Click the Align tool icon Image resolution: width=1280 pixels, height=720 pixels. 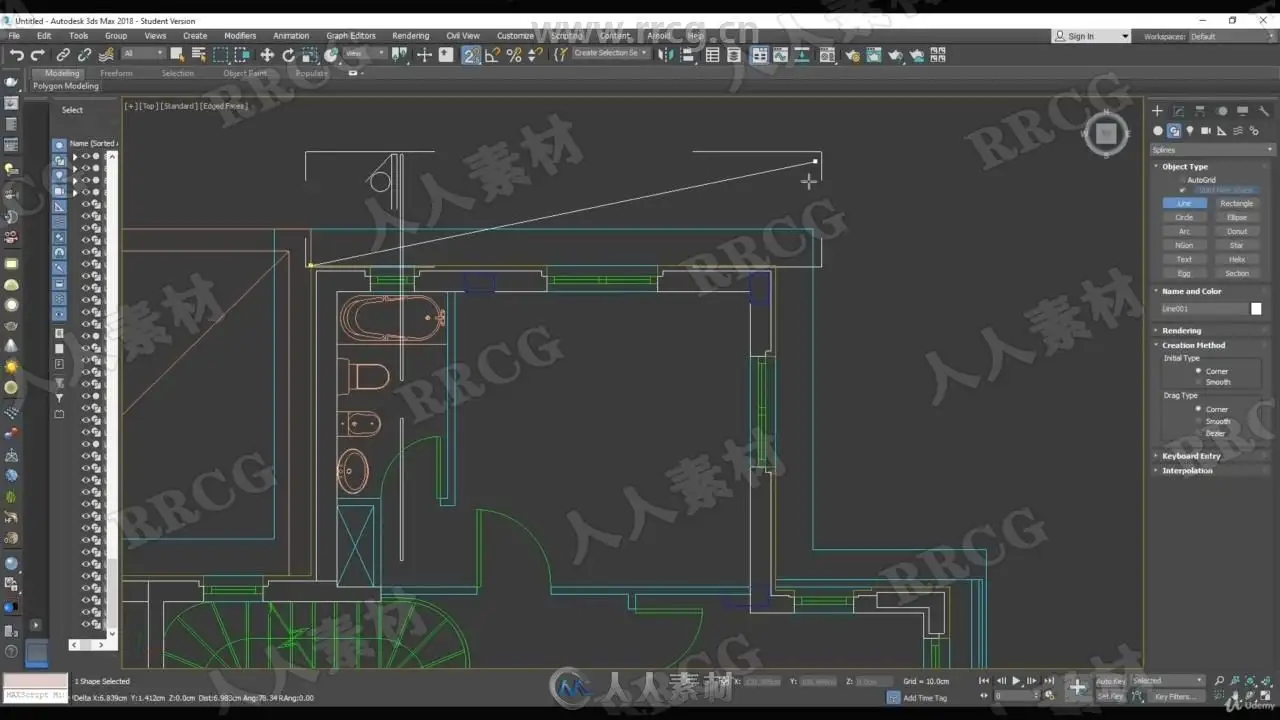tap(689, 55)
